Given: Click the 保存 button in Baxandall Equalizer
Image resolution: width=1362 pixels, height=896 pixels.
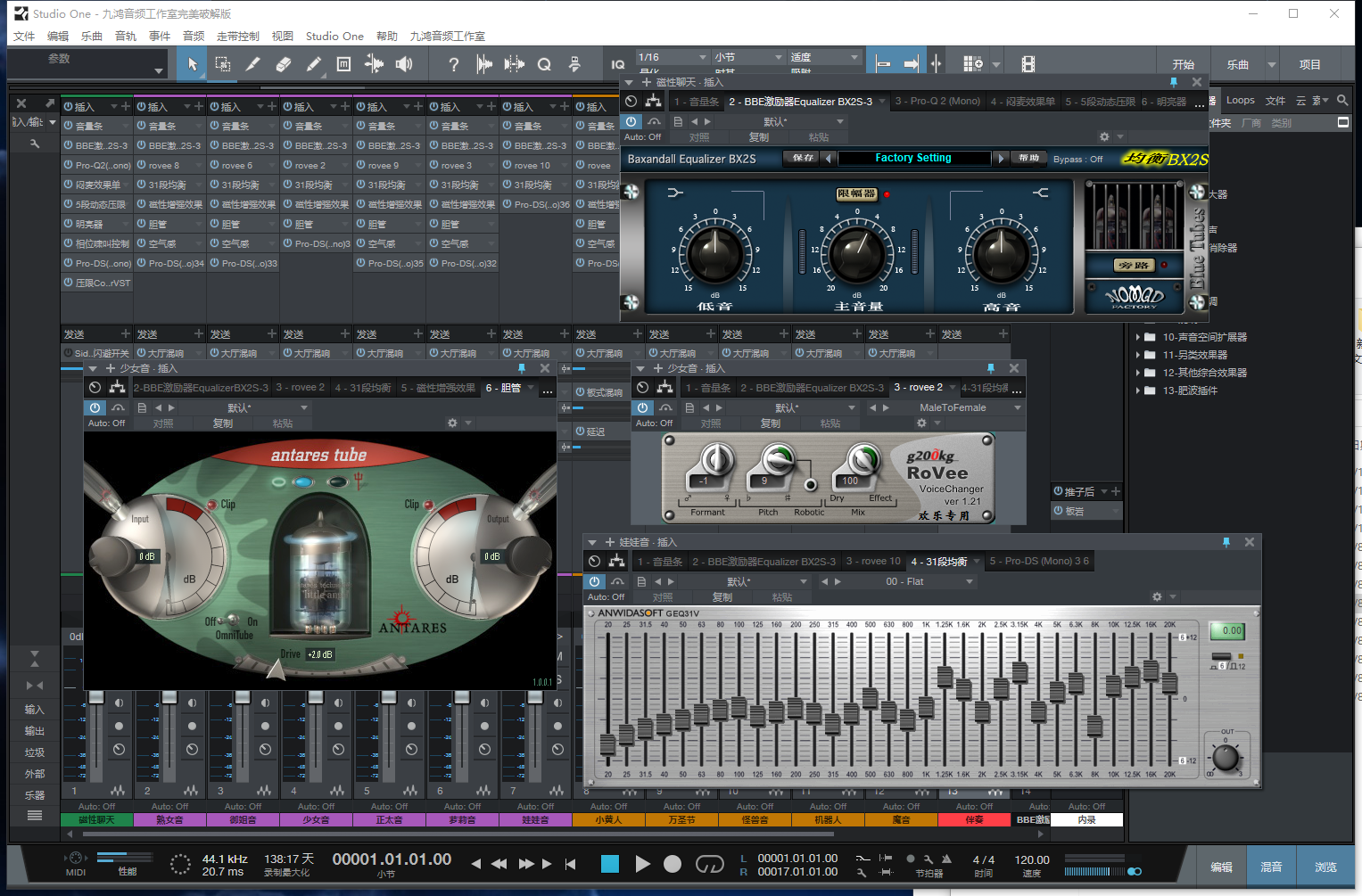Looking at the screenshot, I should 803,158.
